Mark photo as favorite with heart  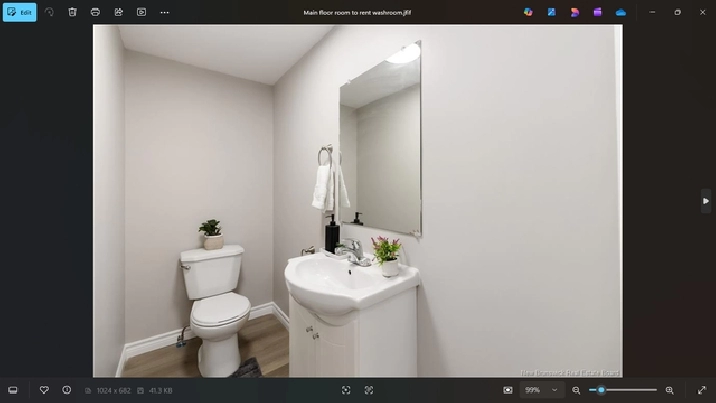coord(44,390)
